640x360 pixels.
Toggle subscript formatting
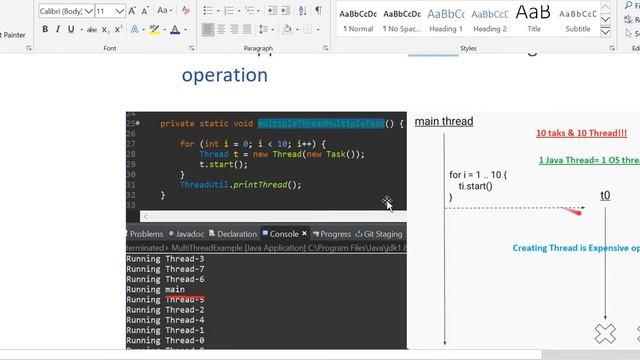tap(105, 29)
